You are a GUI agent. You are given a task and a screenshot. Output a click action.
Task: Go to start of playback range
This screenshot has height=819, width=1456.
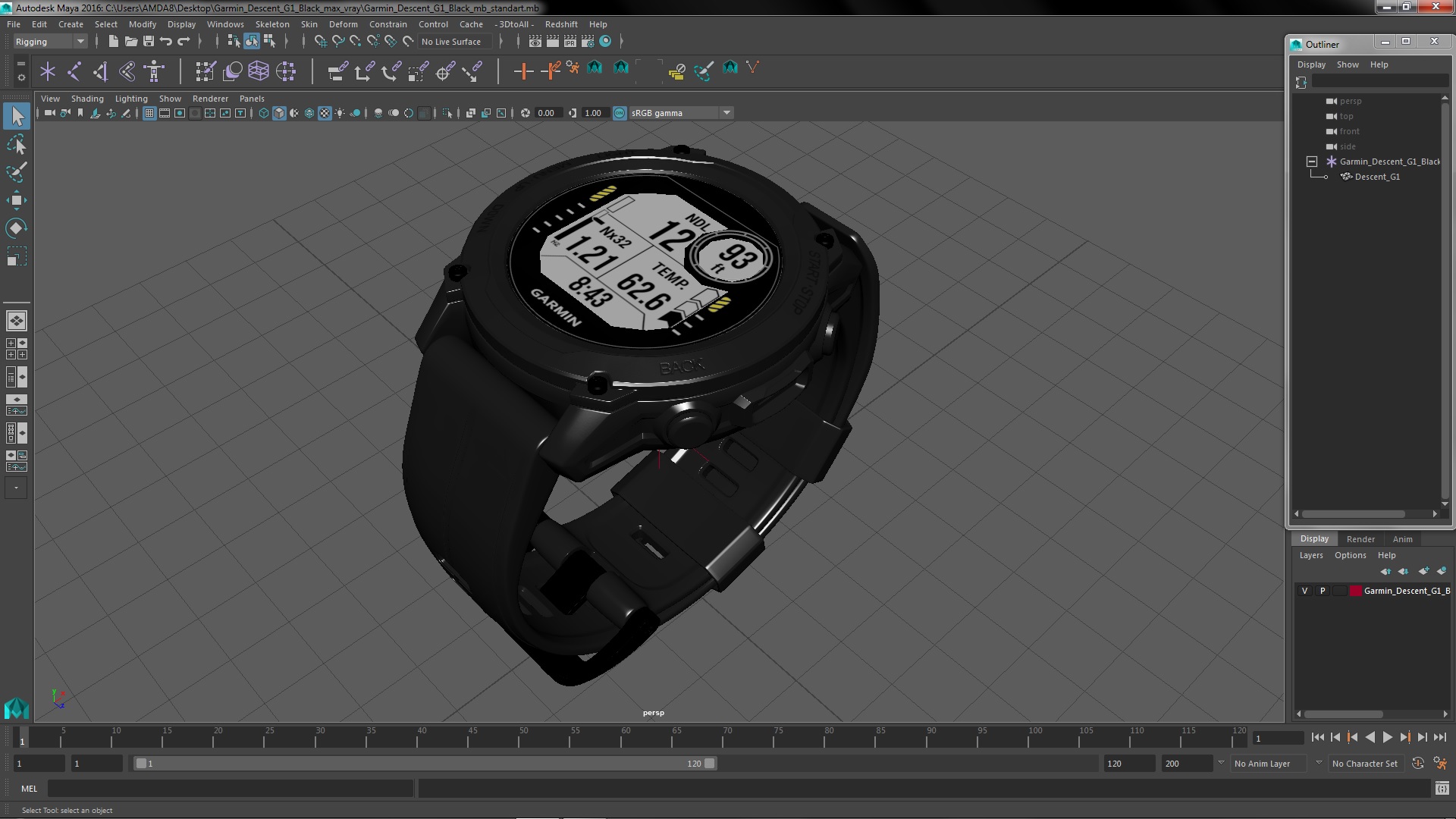click(1317, 737)
